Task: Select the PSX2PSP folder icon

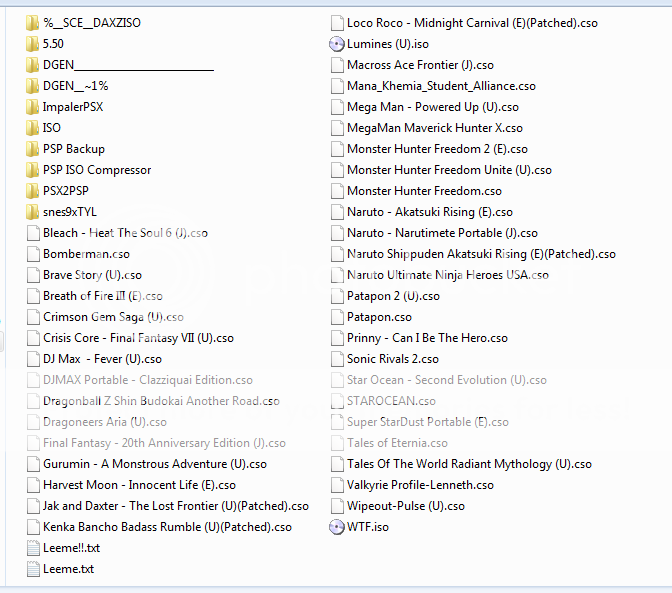Action: click(33, 191)
